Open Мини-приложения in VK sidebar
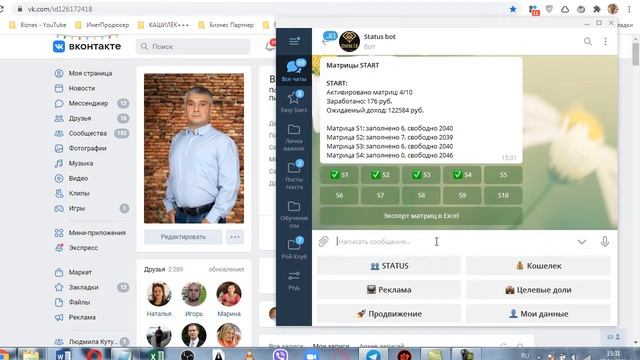 click(x=90, y=233)
